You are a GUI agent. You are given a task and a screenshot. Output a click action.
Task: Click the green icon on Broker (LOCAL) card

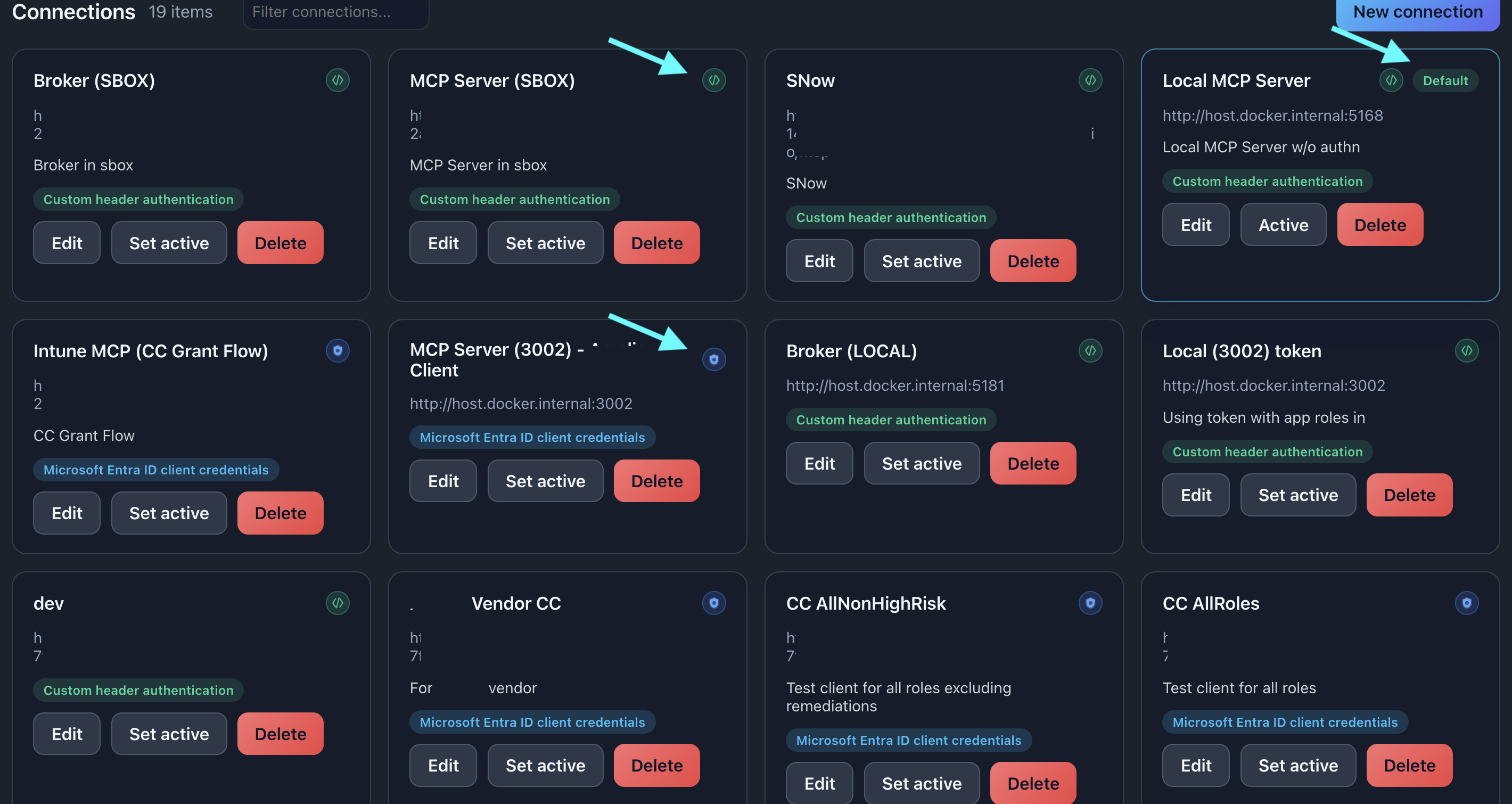point(1090,350)
